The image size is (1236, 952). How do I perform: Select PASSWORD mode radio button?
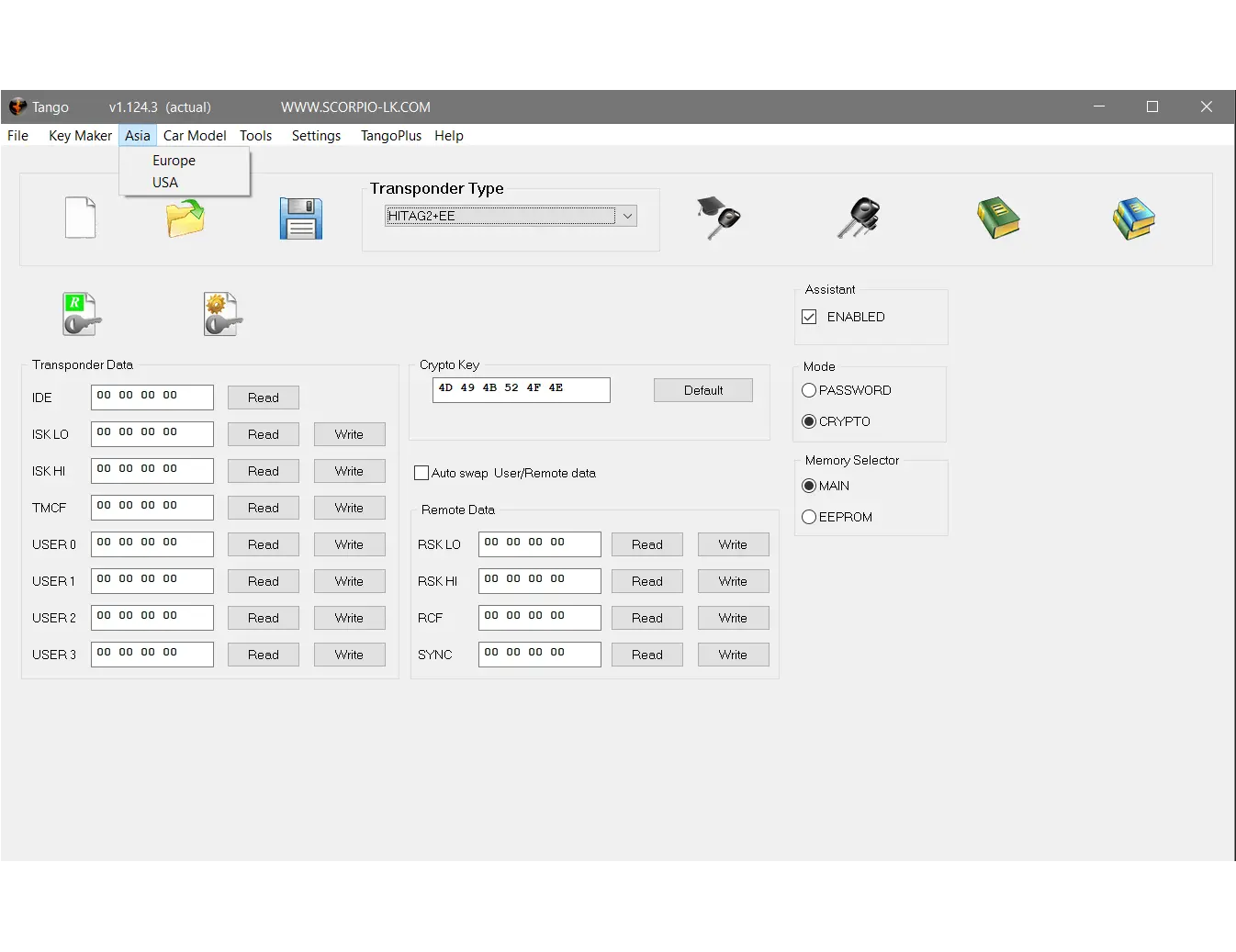[809, 390]
